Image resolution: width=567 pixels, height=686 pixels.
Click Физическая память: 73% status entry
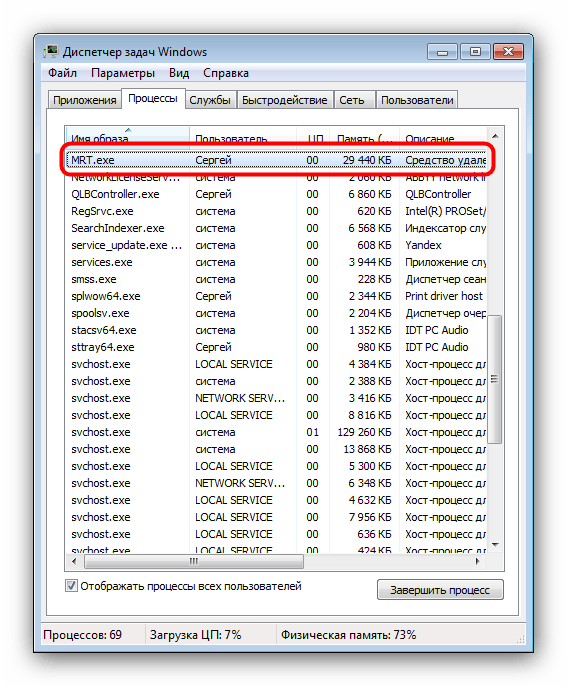(x=348, y=635)
